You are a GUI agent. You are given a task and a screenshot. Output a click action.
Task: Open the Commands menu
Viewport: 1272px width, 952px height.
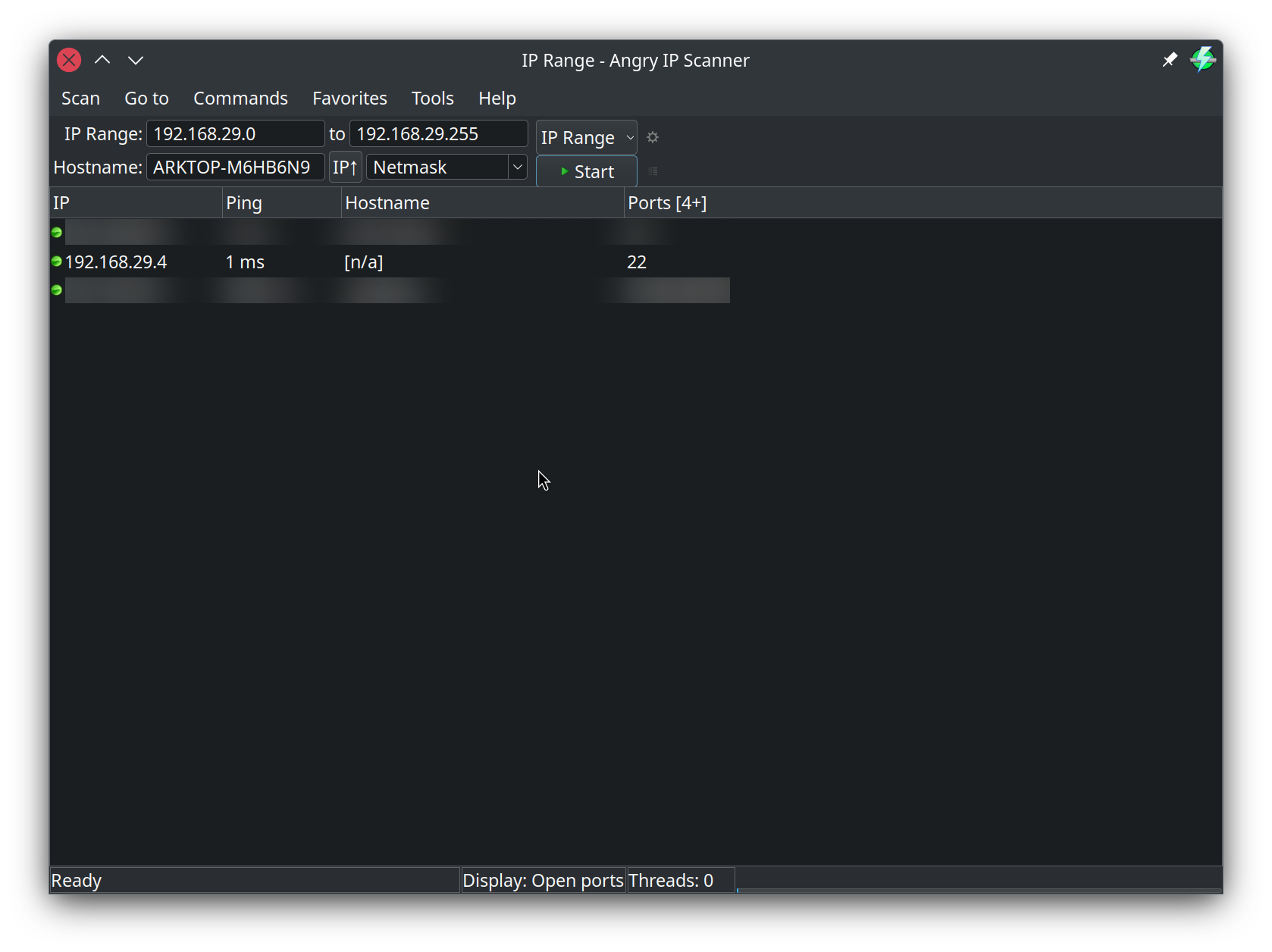point(240,99)
